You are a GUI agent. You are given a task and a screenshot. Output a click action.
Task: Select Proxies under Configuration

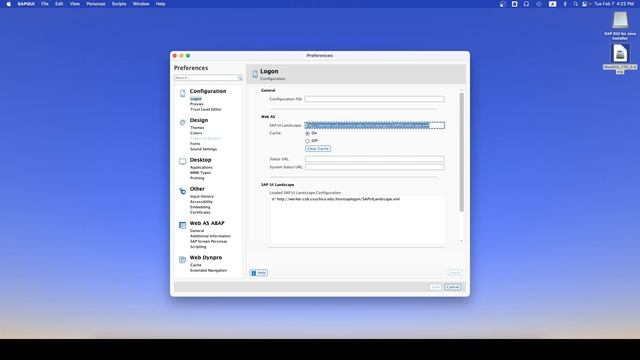(x=196, y=104)
